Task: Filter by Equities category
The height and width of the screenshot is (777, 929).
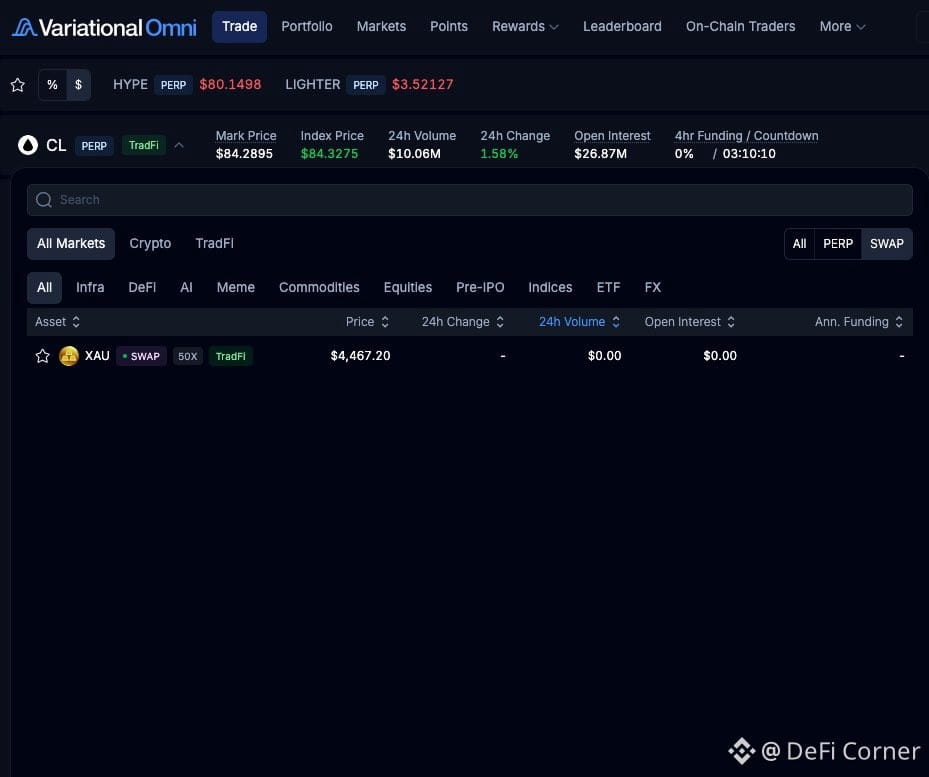Action: (408, 287)
